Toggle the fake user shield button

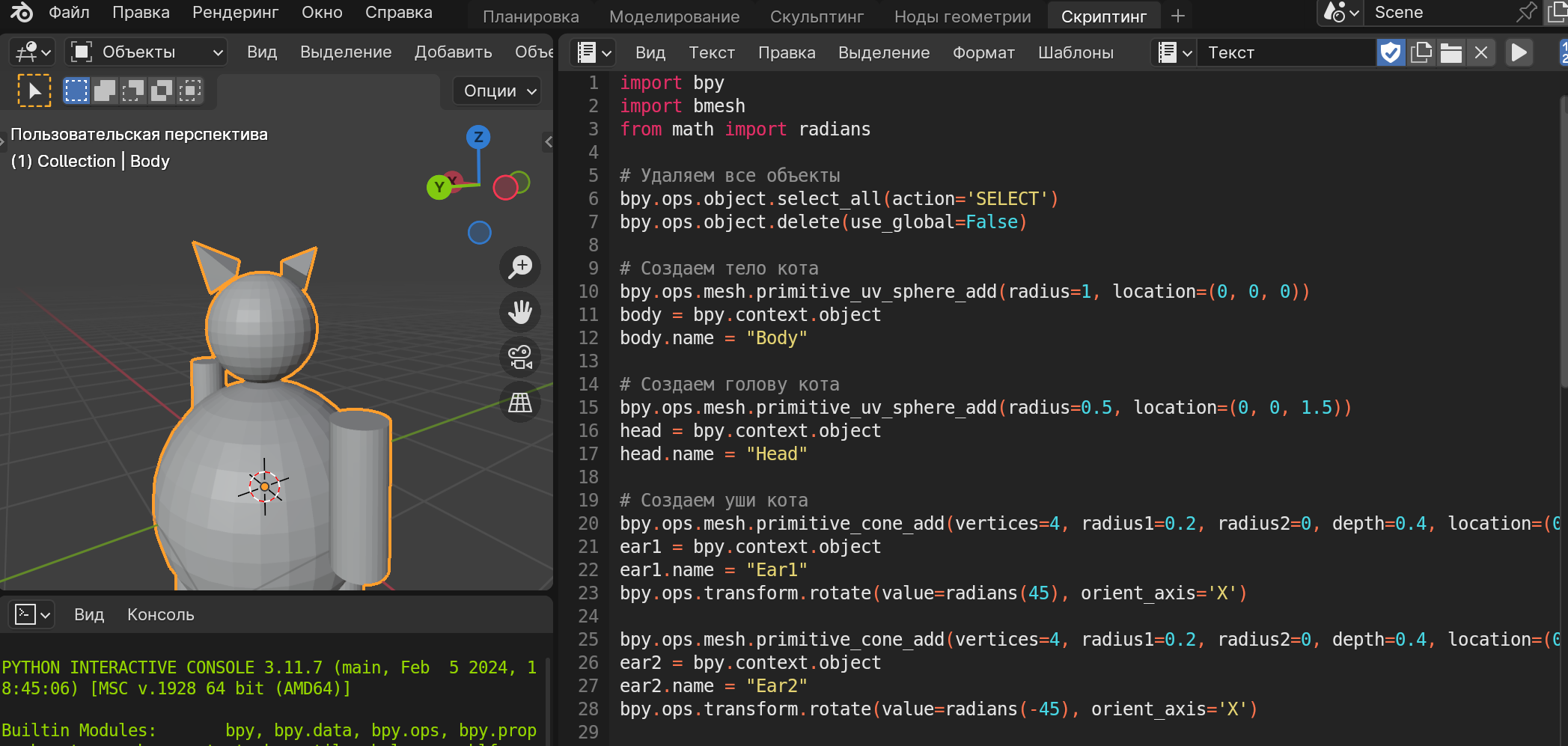1391,52
